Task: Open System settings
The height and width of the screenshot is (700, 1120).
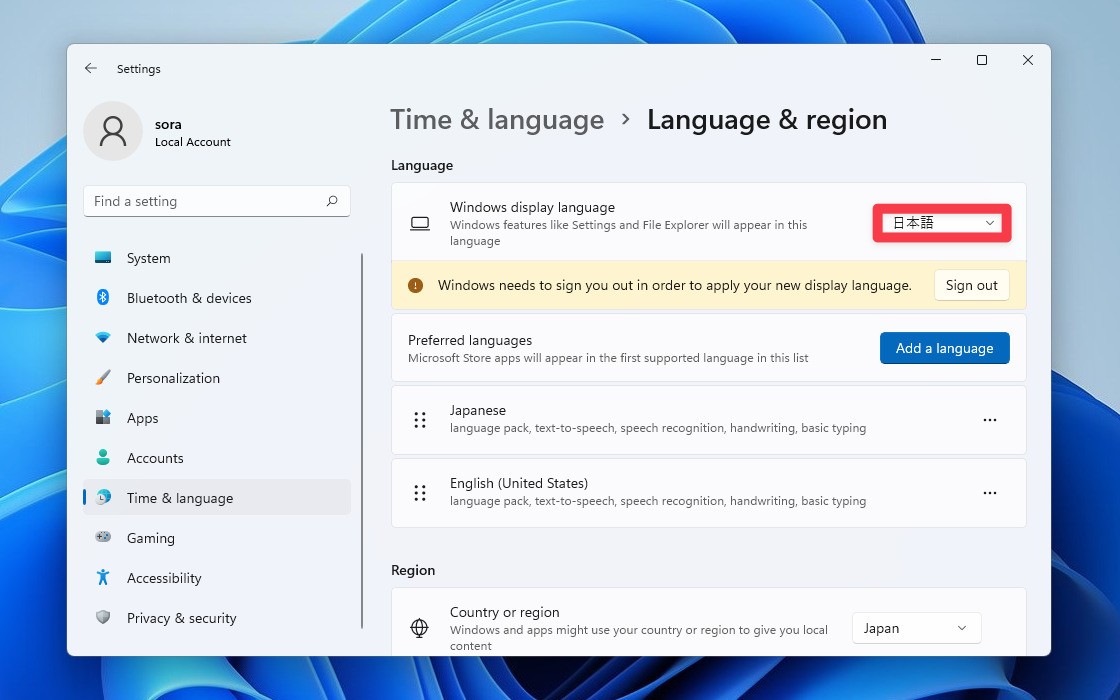Action: (217, 258)
